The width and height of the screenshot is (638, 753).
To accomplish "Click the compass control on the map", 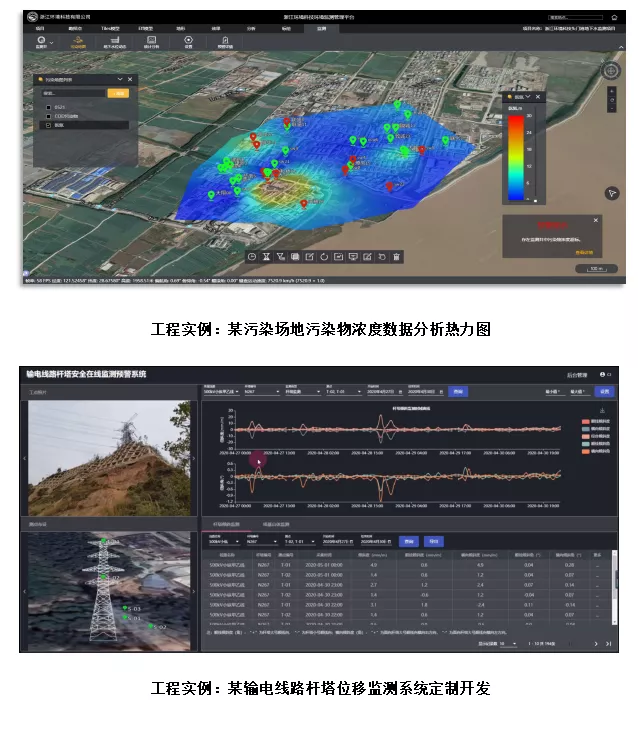I will [x=611, y=71].
